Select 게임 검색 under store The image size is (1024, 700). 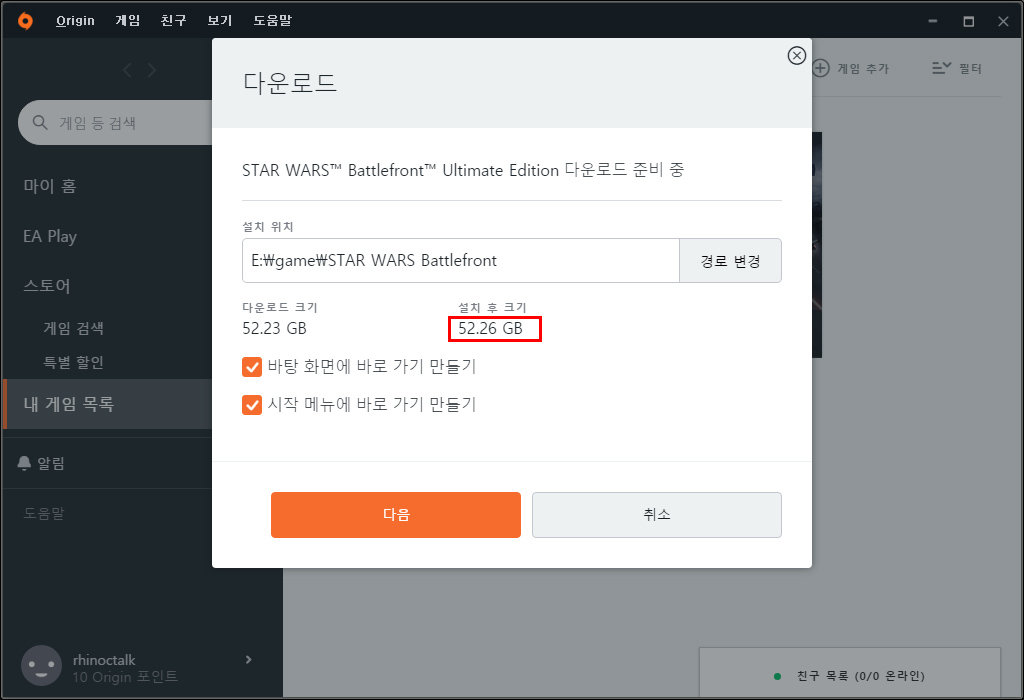[x=74, y=328]
